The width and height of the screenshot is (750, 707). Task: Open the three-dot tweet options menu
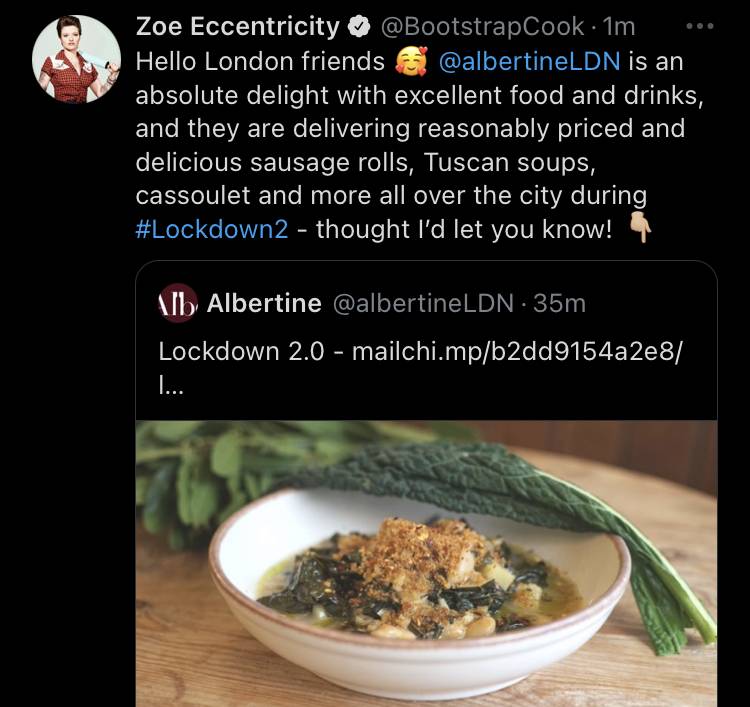pyautogui.click(x=700, y=26)
